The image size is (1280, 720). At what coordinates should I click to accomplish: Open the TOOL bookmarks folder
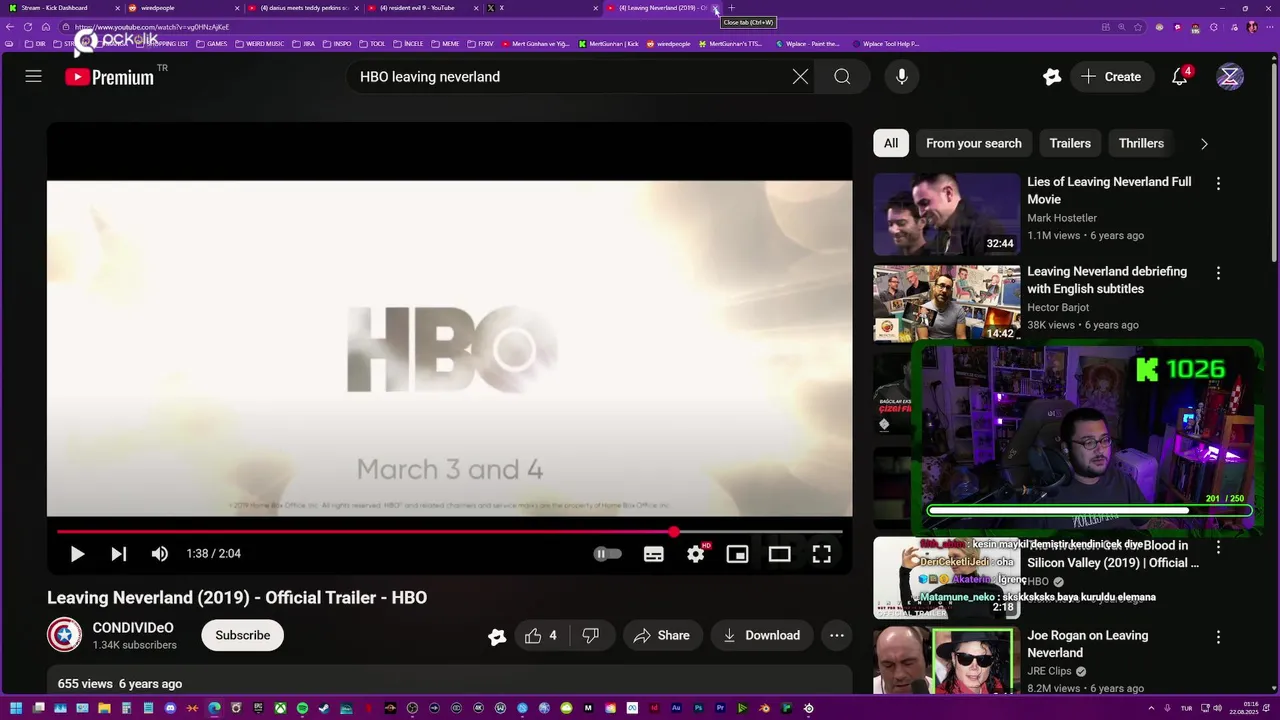click(372, 44)
